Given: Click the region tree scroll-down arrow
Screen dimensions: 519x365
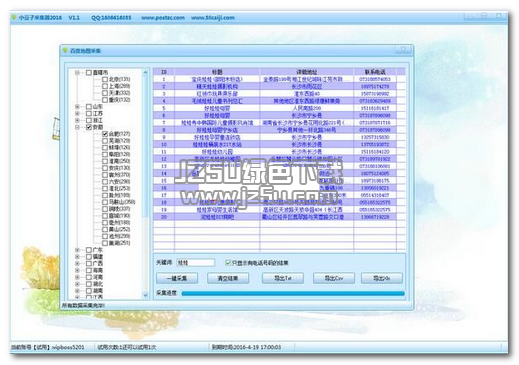Looking at the screenshot, I should click(x=145, y=295).
